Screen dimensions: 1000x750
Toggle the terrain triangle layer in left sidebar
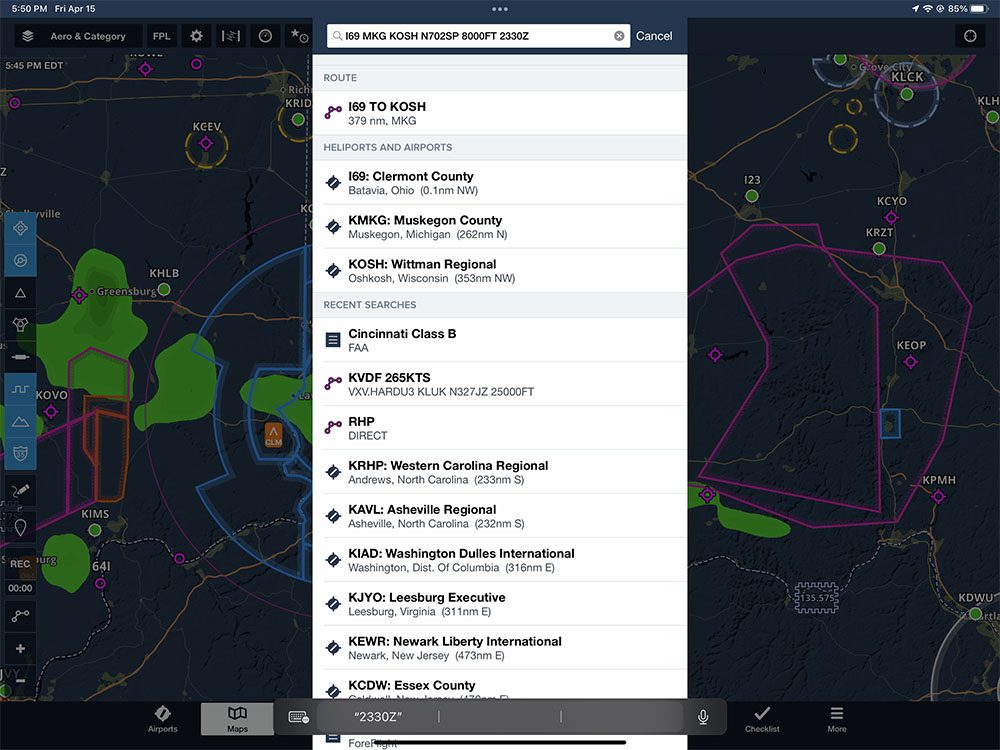[20, 292]
